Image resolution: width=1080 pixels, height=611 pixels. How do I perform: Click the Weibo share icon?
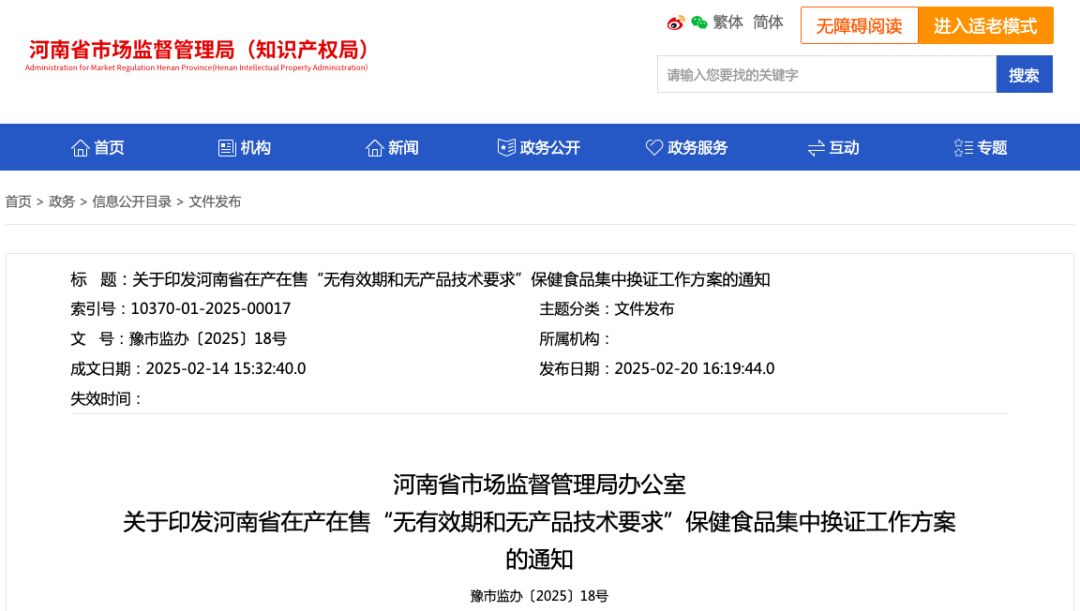[676, 22]
